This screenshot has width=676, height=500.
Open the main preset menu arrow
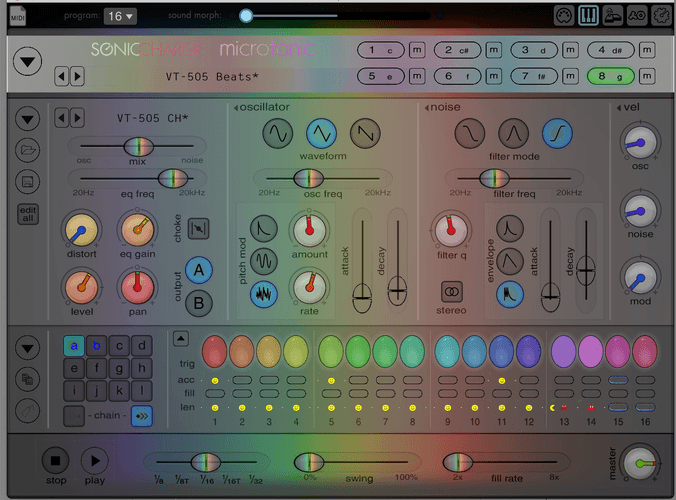[x=28, y=62]
